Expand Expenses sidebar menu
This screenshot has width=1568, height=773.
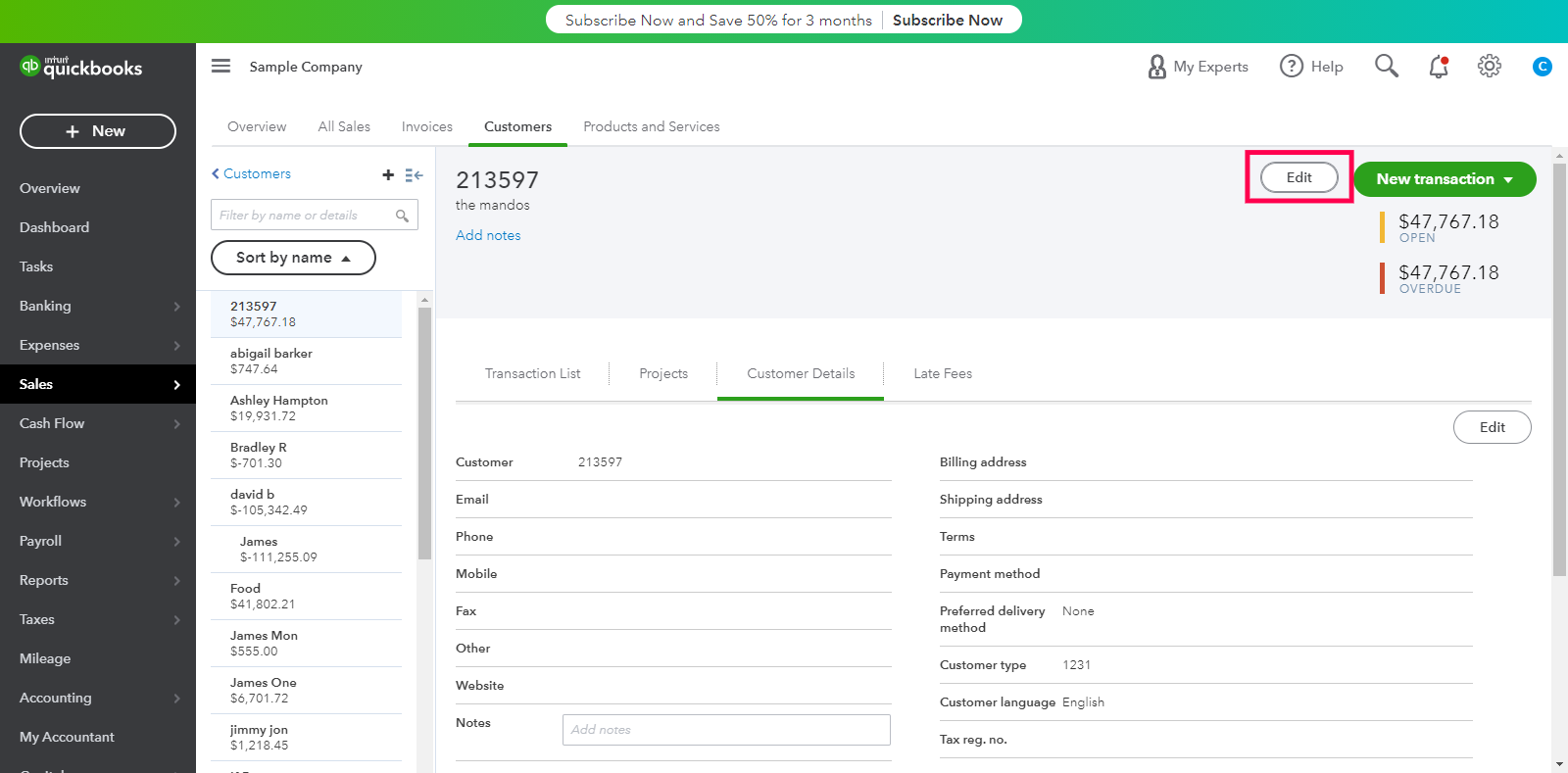pyautogui.click(x=98, y=345)
